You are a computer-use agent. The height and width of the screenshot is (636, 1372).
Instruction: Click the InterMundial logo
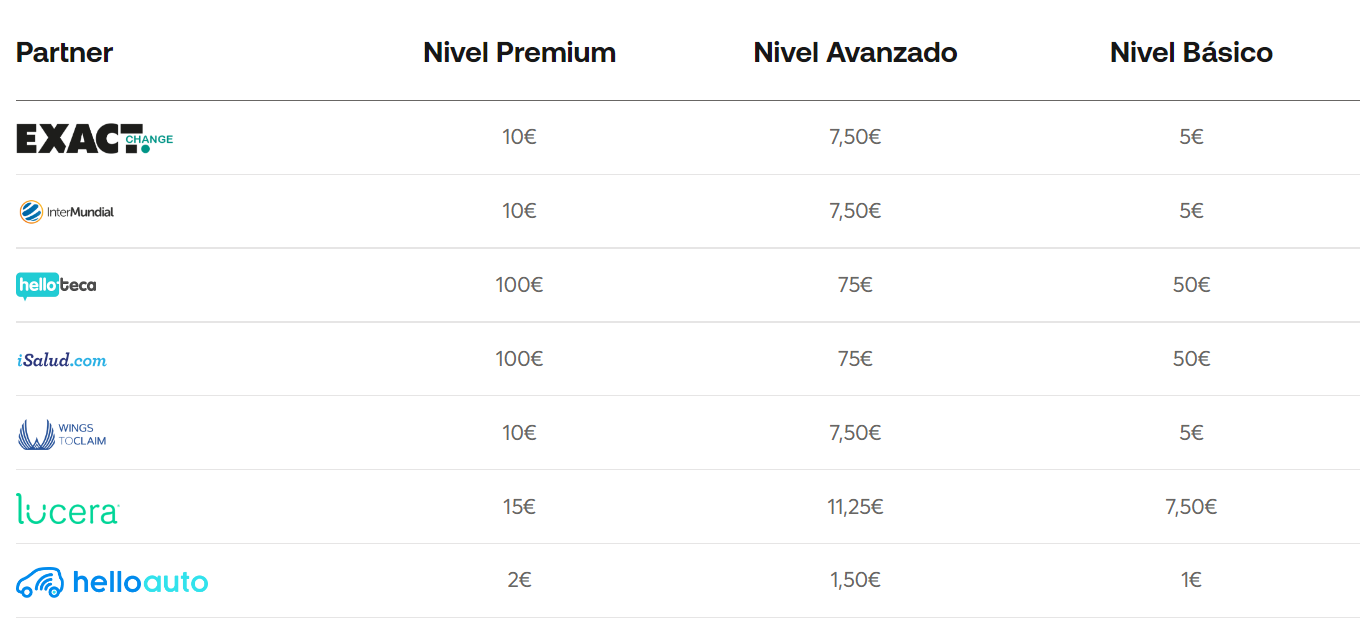click(66, 212)
